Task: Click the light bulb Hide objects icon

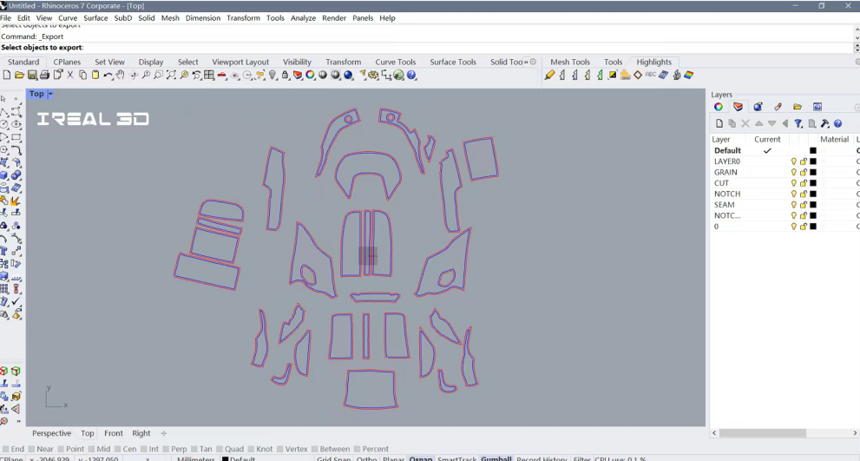Action: 273,75
